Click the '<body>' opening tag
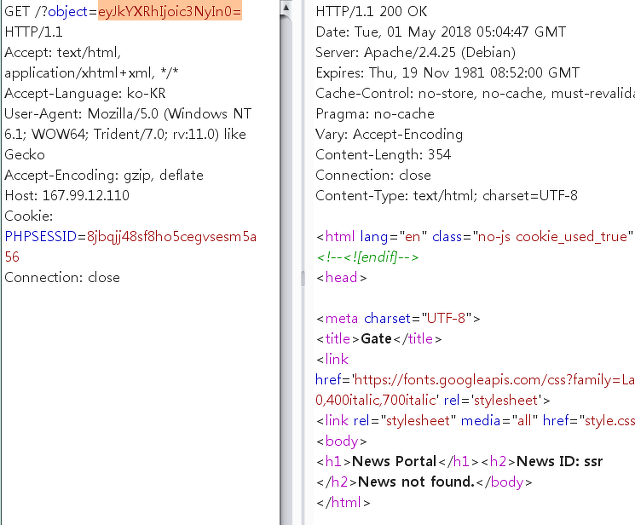 341,441
